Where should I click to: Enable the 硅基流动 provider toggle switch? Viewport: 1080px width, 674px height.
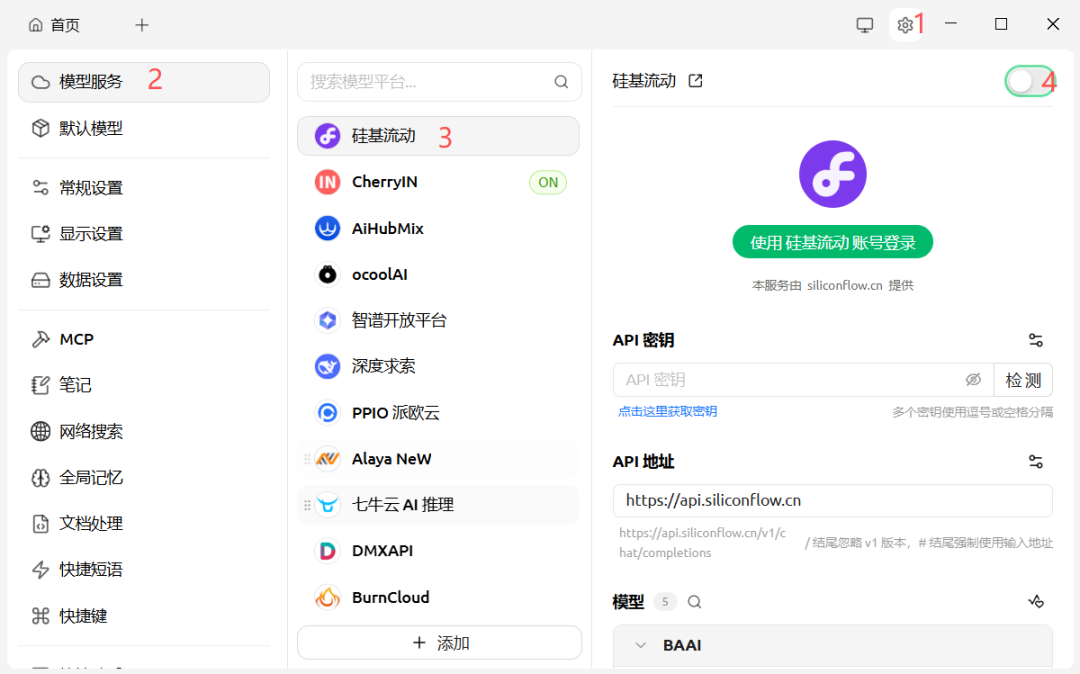[1030, 81]
